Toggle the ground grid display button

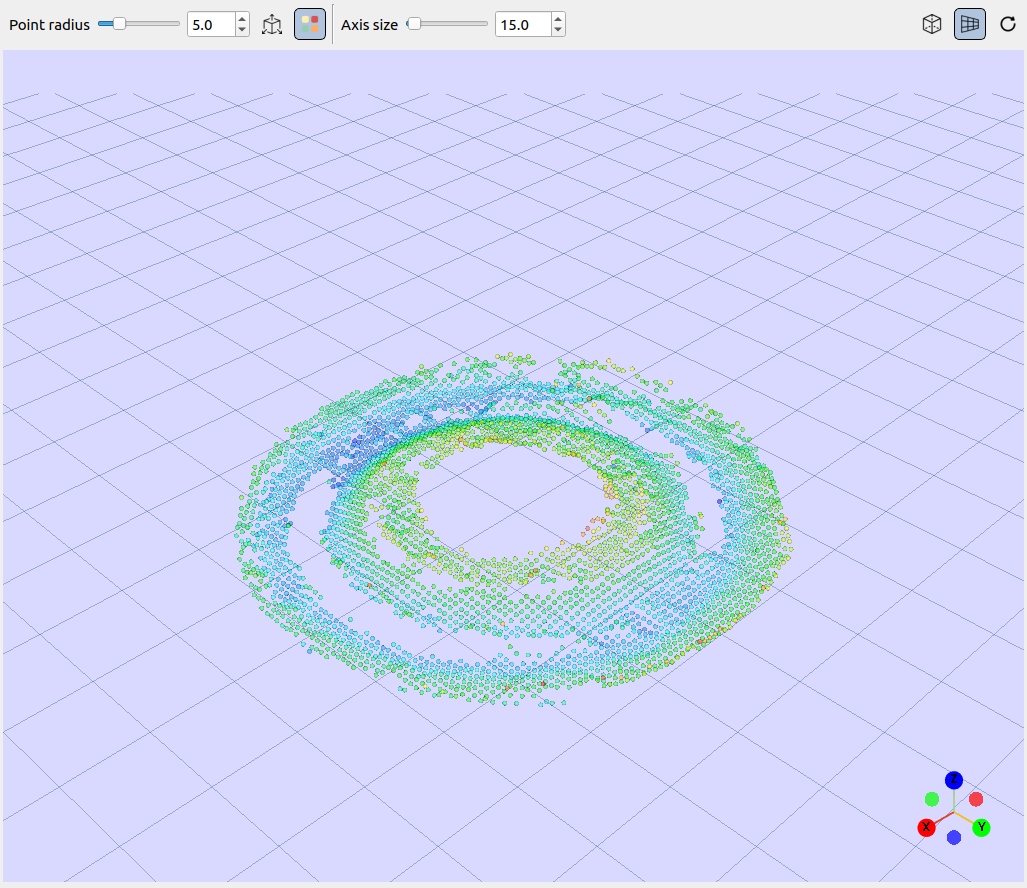(969, 25)
